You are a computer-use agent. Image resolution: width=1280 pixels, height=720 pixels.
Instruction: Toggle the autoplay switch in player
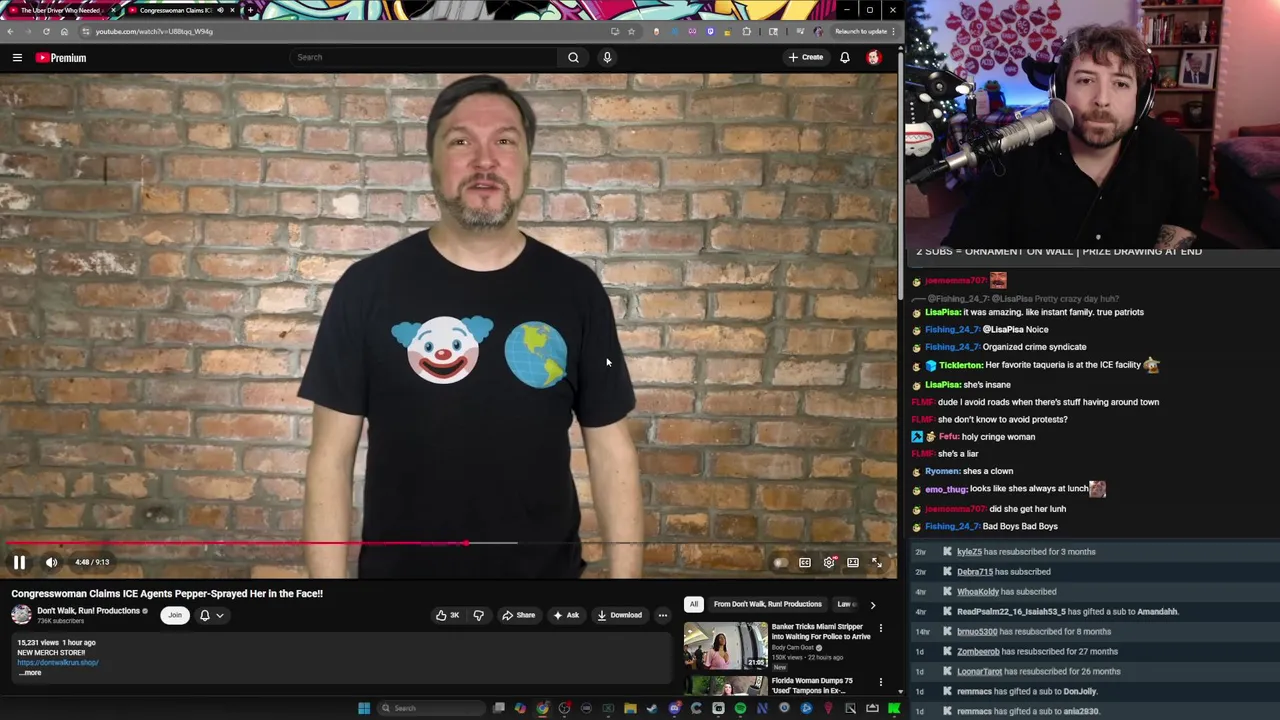coord(781,563)
